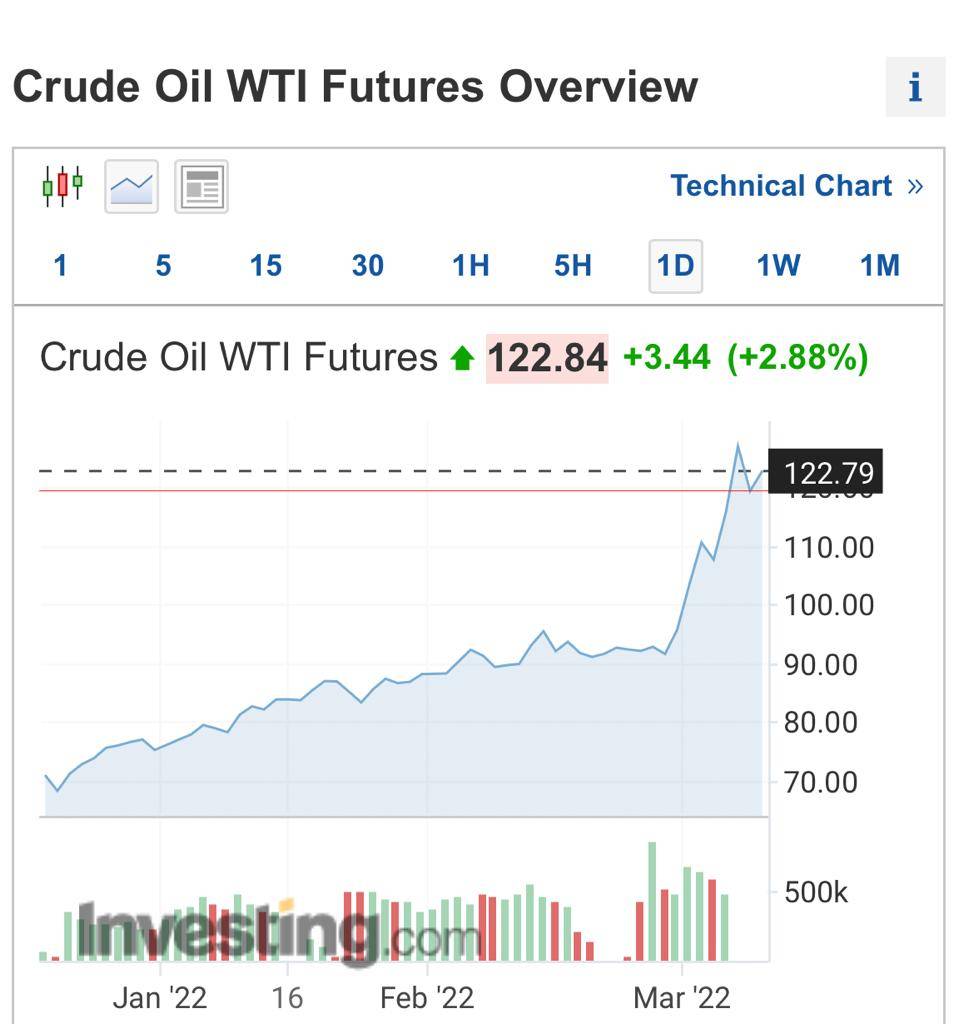The image size is (974, 1024).
Task: Click the info 'i' icon
Action: (915, 87)
